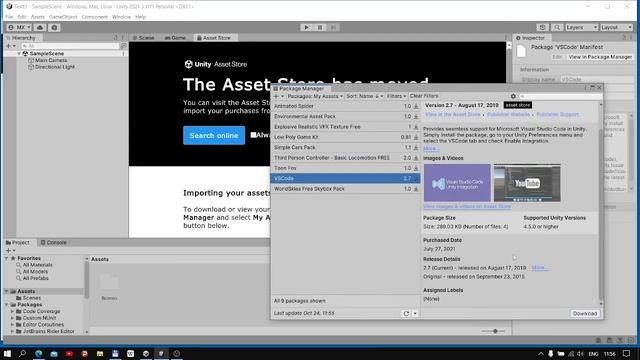Open Visual Studio Code Unity Integration thumbnail

click(457, 183)
